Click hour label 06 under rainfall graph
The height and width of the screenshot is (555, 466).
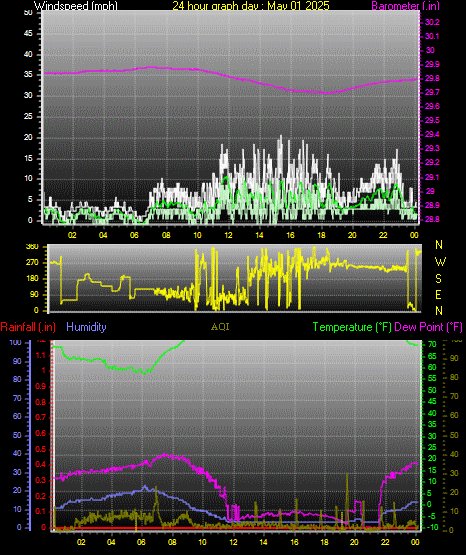(x=141, y=542)
